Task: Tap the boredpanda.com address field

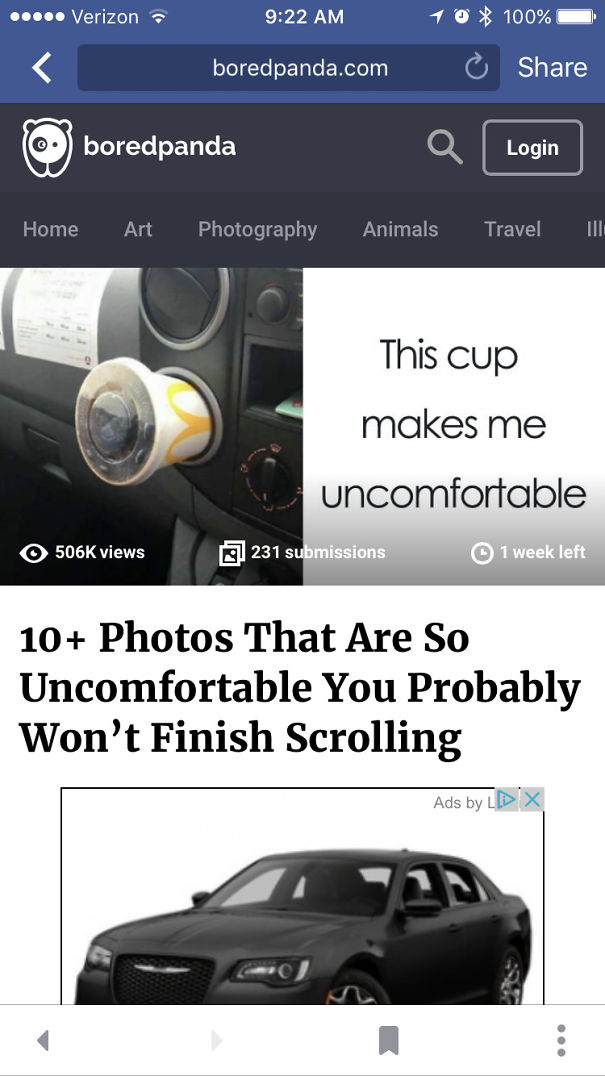Action: click(x=289, y=68)
